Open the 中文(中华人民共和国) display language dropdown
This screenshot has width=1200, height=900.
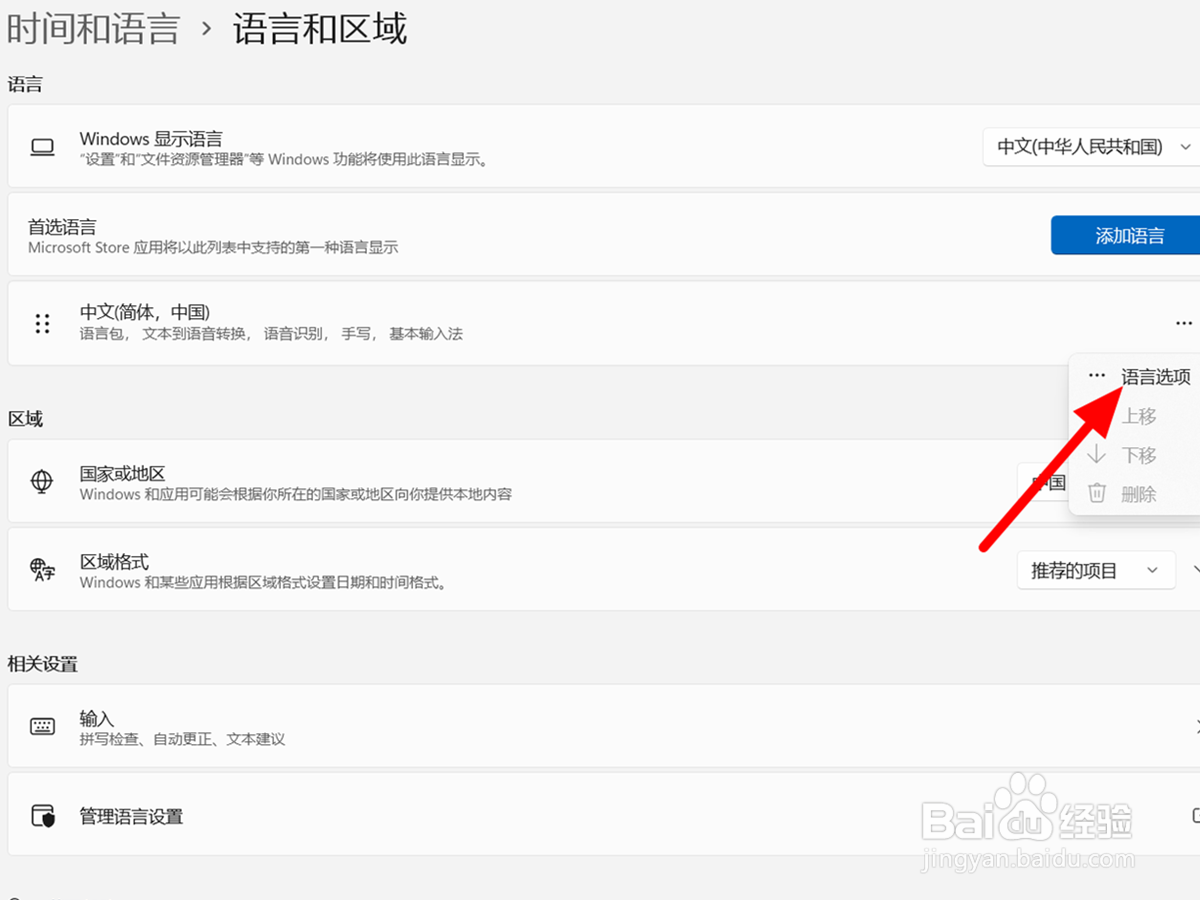click(1090, 146)
